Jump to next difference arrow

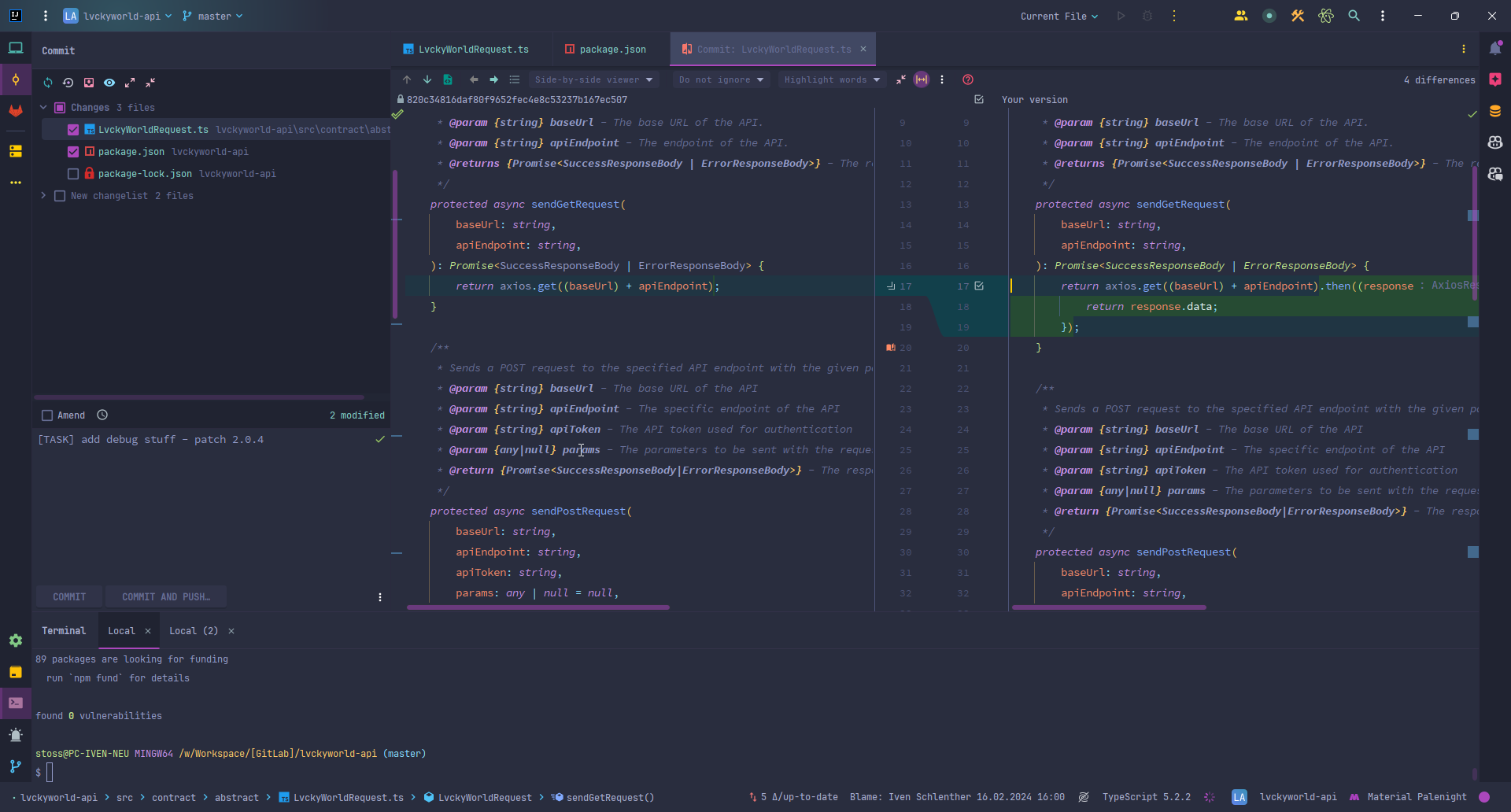point(427,79)
